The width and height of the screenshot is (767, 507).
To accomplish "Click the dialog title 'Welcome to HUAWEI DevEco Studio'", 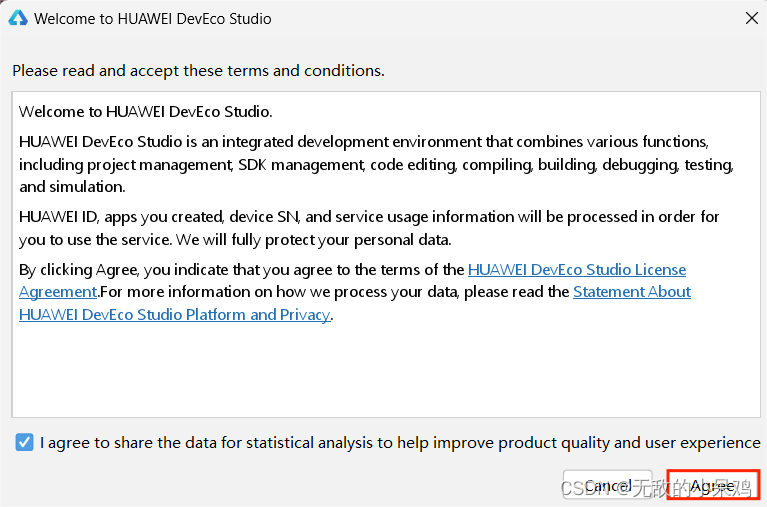I will tap(153, 19).
